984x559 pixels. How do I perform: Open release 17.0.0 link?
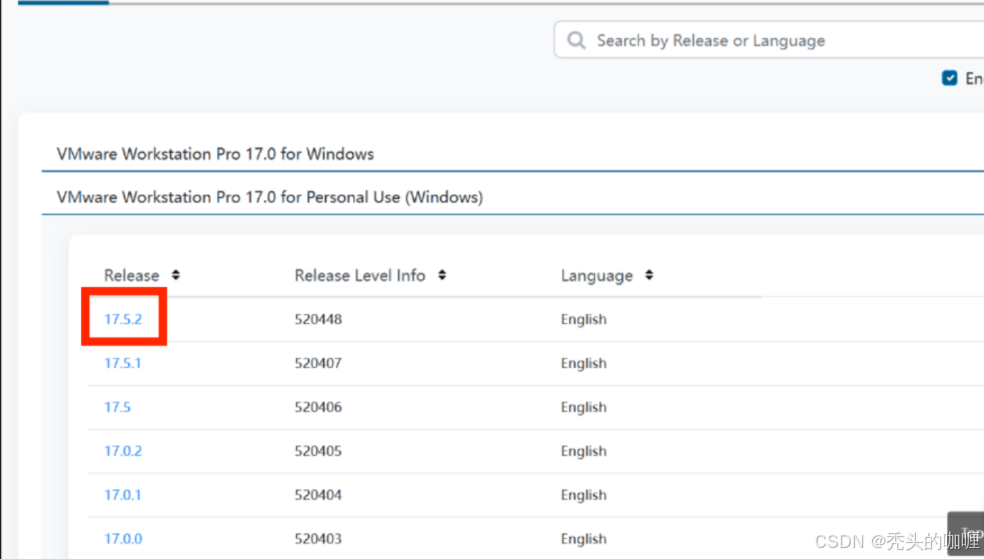[x=123, y=538]
